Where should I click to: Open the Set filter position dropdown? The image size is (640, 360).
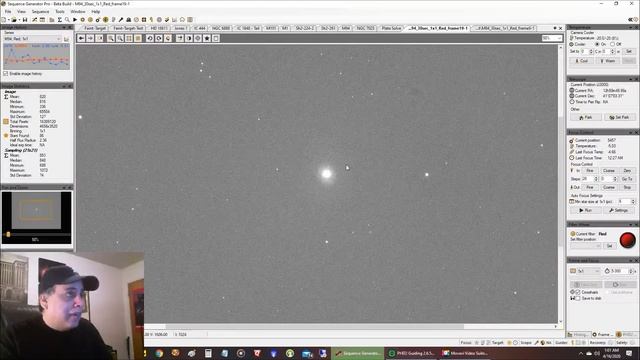pos(586,246)
